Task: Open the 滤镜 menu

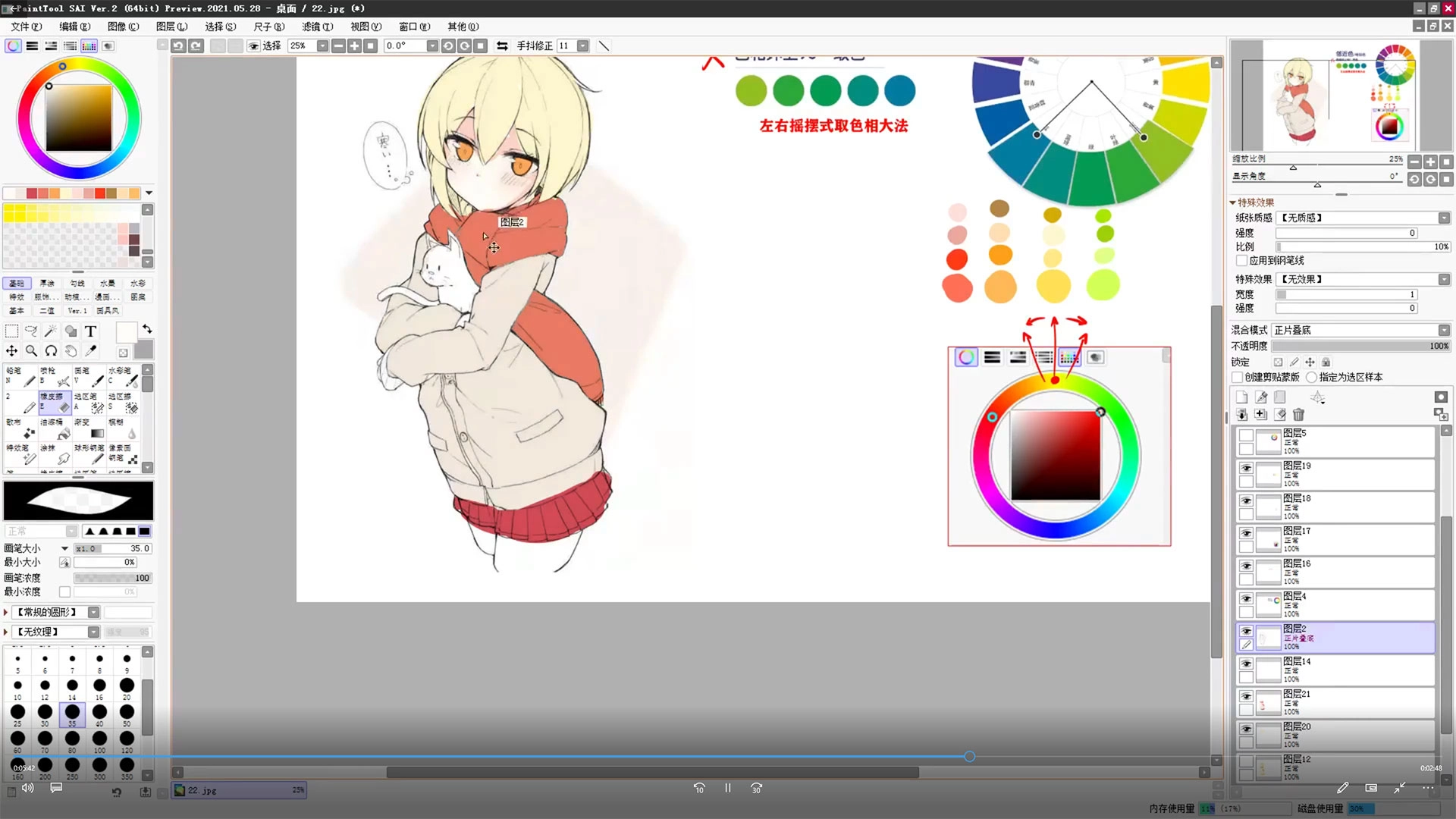Action: click(317, 27)
